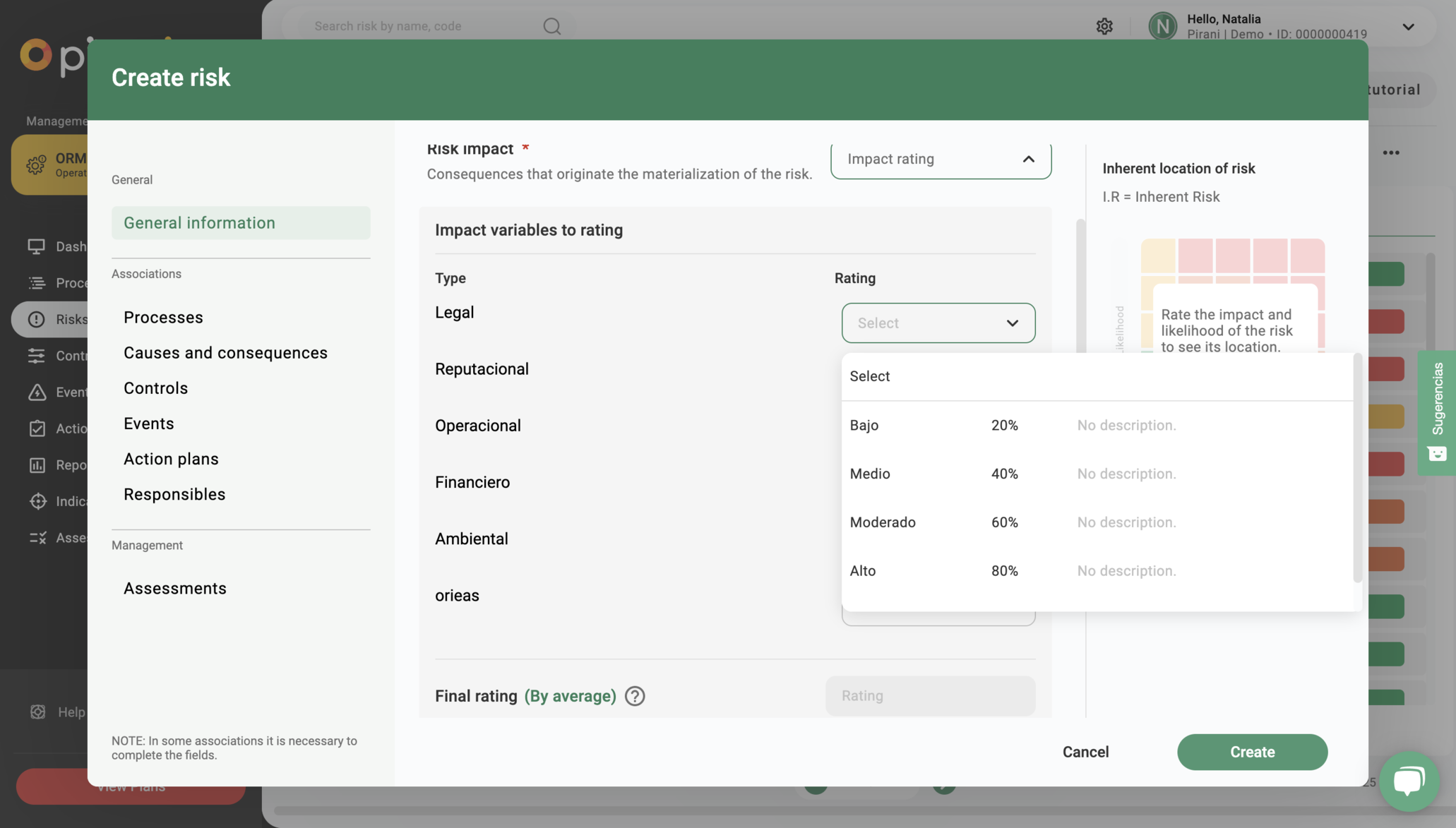
Task: Select the Bajo 20% rating option
Action: [1097, 426]
